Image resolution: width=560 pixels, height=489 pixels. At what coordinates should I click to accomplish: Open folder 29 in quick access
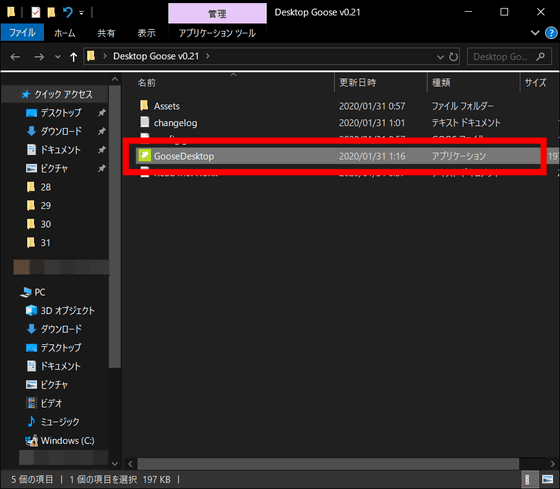[40, 205]
